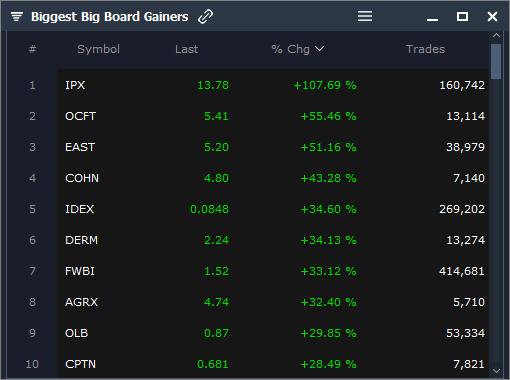Click the EAST last price 5.20

pos(216,147)
